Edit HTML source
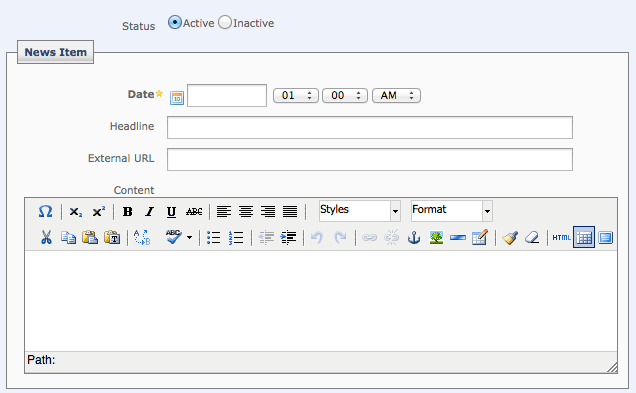 561,237
